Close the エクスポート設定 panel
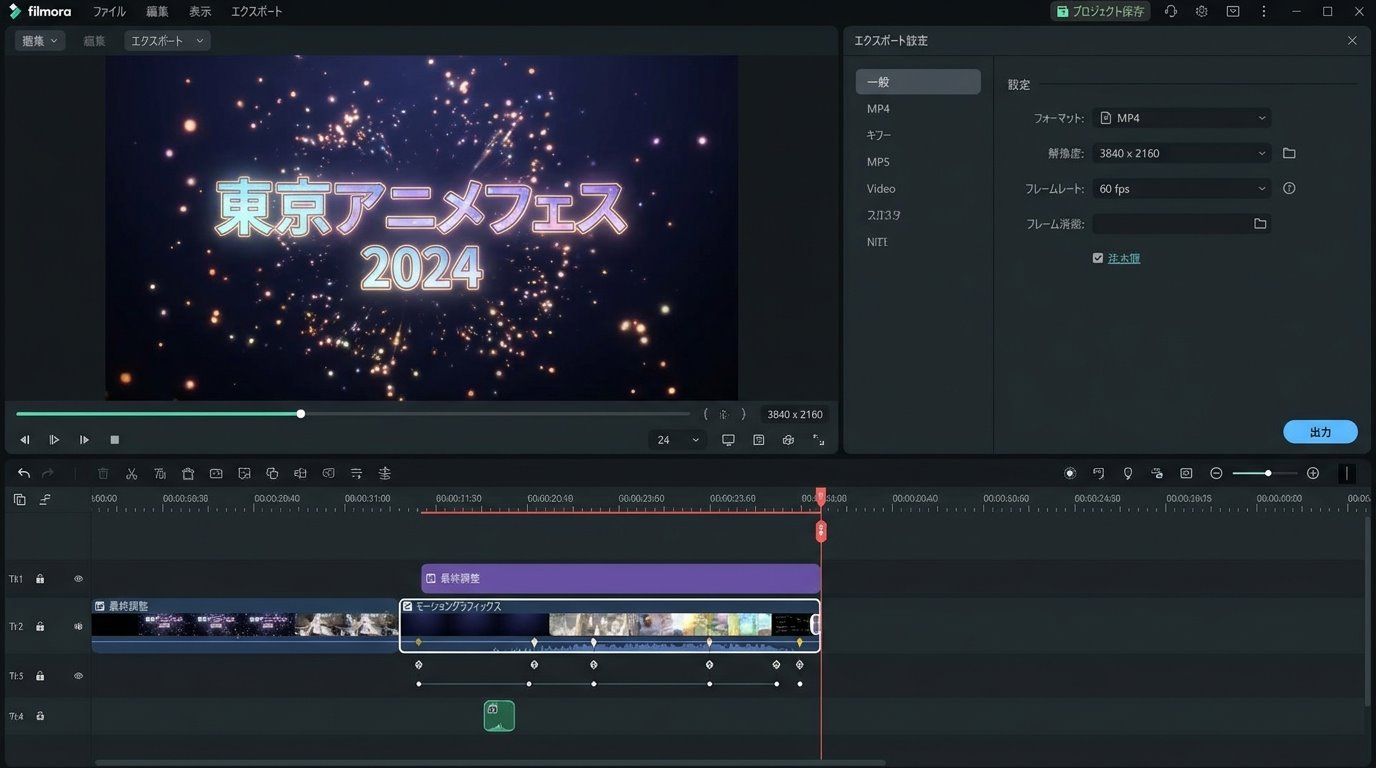Screen dimensions: 1376x768 1352,41
